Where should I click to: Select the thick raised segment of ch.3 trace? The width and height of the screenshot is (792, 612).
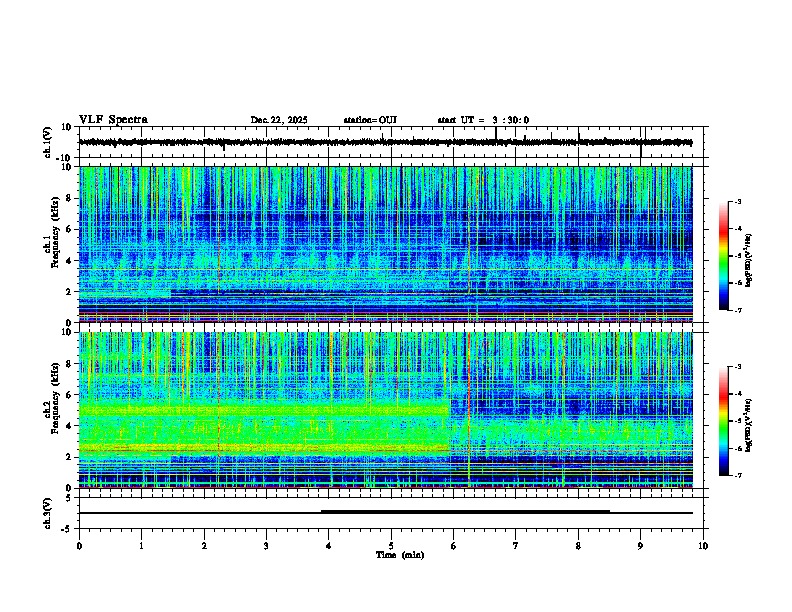[x=465, y=512]
